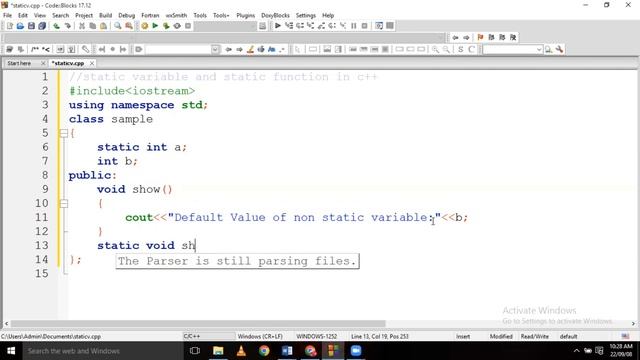Open the Search menu
Image resolution: width=640 pixels, height=360 pixels.
pos(60,15)
